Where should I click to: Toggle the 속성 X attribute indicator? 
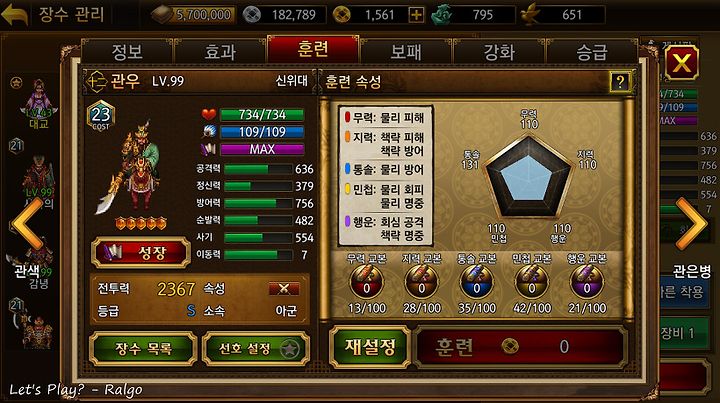pos(284,289)
